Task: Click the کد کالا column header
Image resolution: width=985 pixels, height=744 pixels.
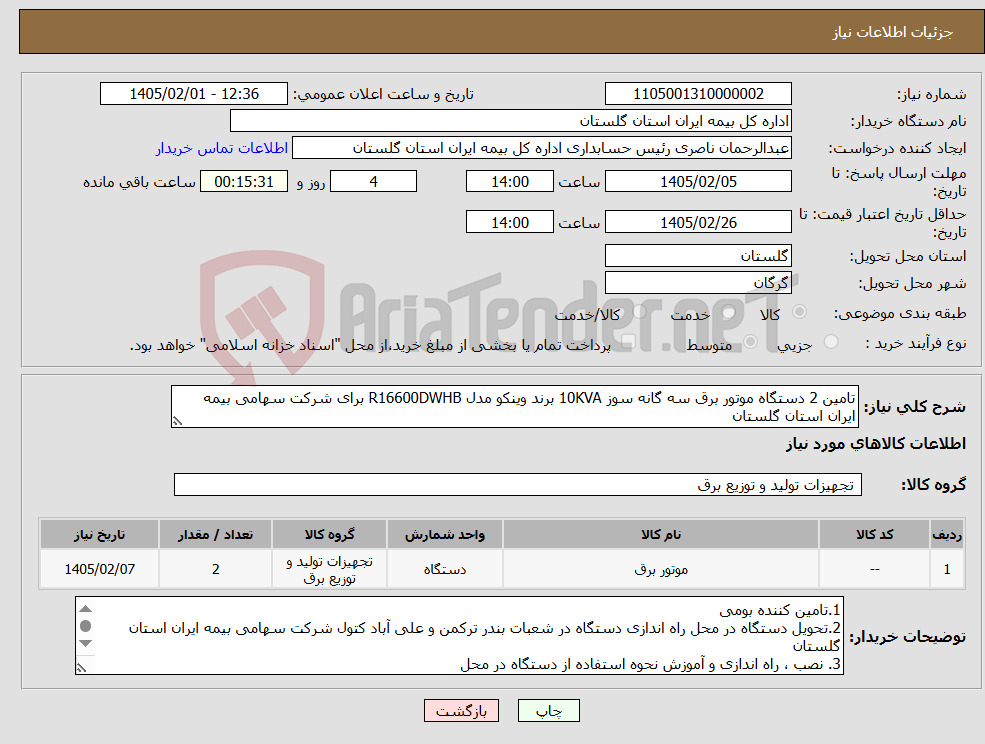Action: click(x=874, y=534)
